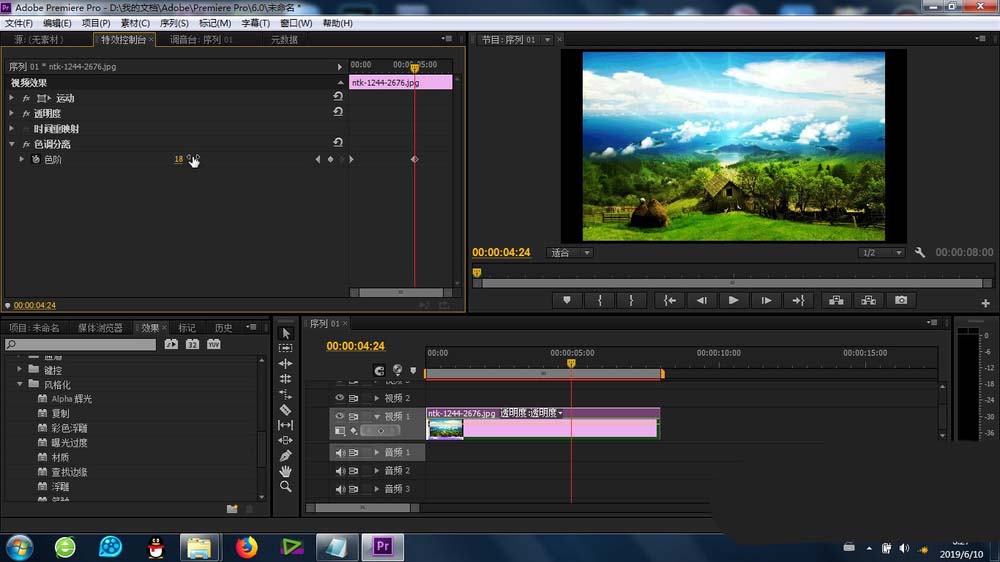Expand the 键控 effects folder
1000x562 pixels.
tap(19, 369)
